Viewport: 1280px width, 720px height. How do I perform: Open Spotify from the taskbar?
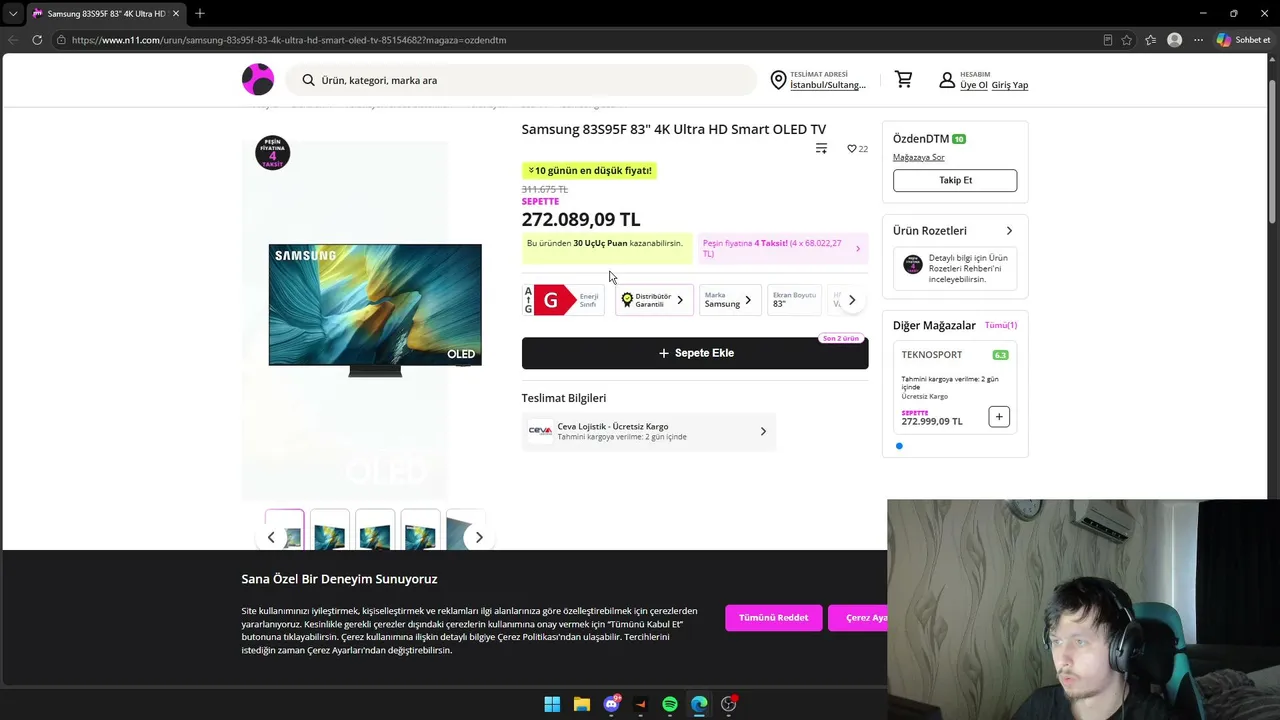point(670,704)
